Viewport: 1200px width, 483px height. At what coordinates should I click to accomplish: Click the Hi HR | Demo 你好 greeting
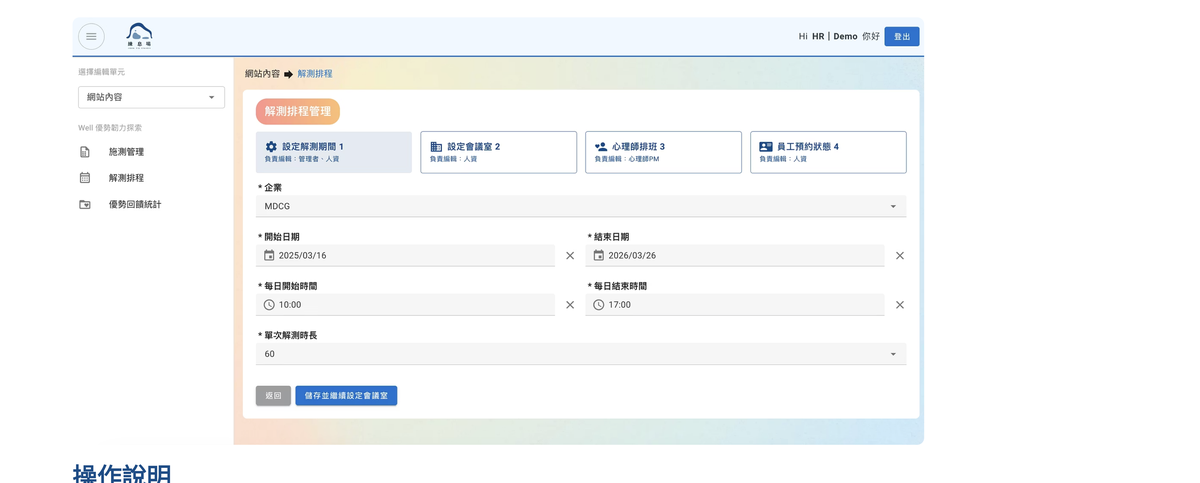coord(839,37)
